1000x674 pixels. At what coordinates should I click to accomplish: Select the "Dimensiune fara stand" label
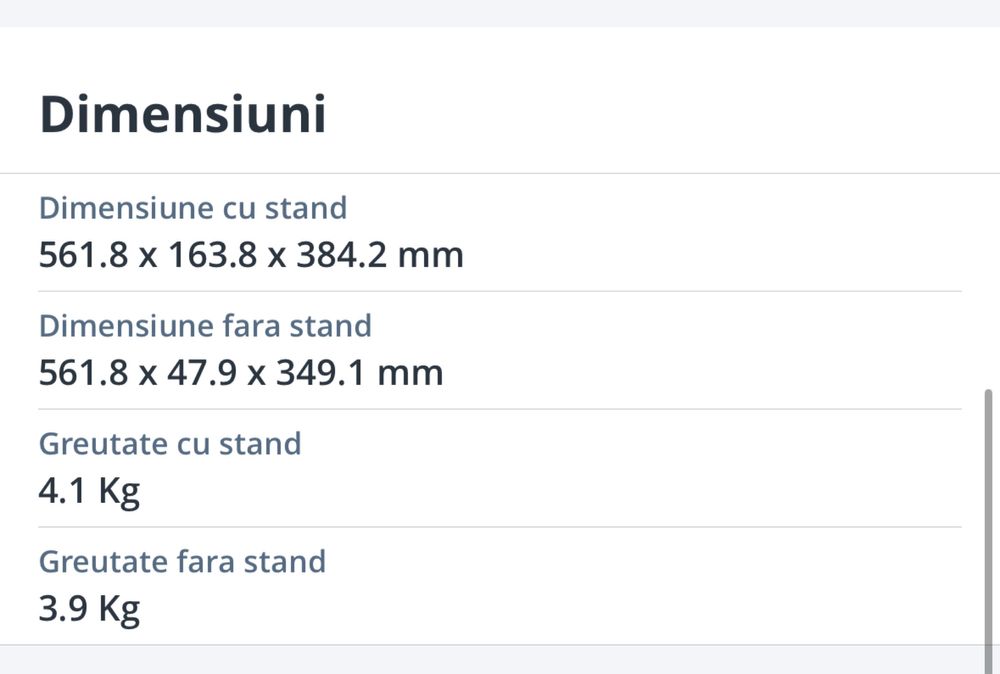(205, 326)
